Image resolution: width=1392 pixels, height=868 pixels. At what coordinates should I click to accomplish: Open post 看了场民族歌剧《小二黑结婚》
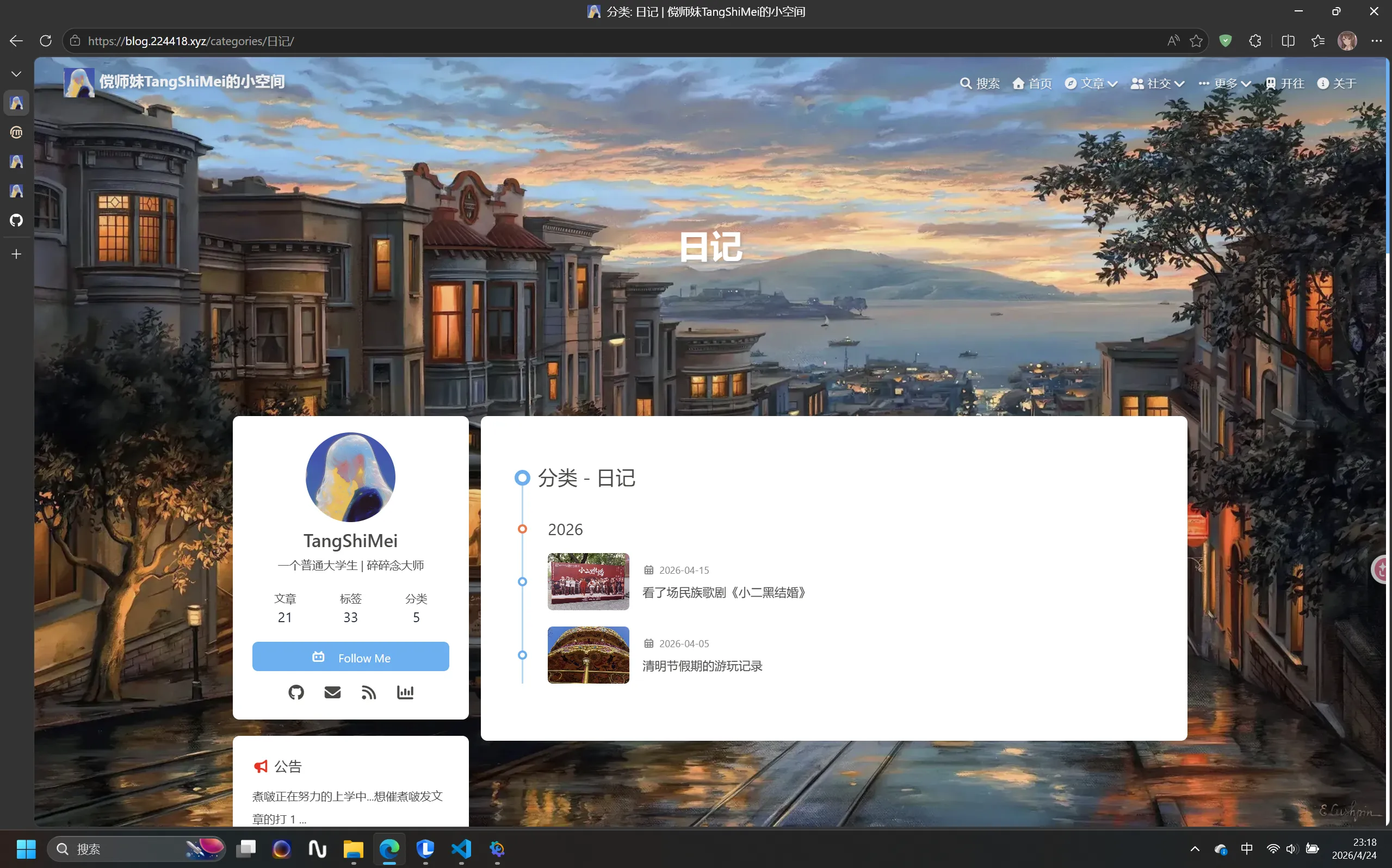[725, 592]
